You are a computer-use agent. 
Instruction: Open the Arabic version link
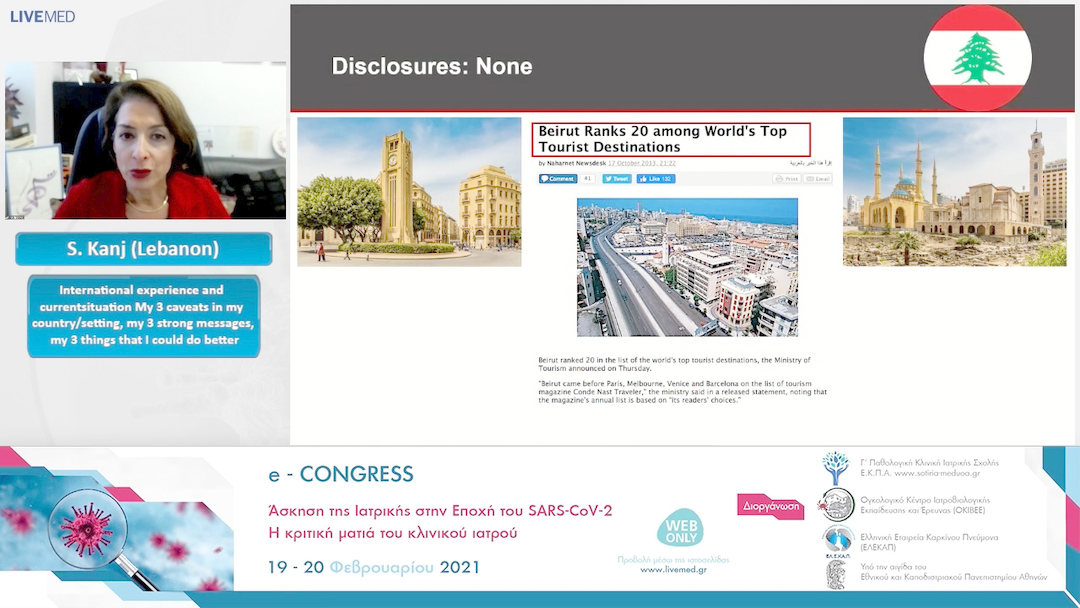click(811, 163)
